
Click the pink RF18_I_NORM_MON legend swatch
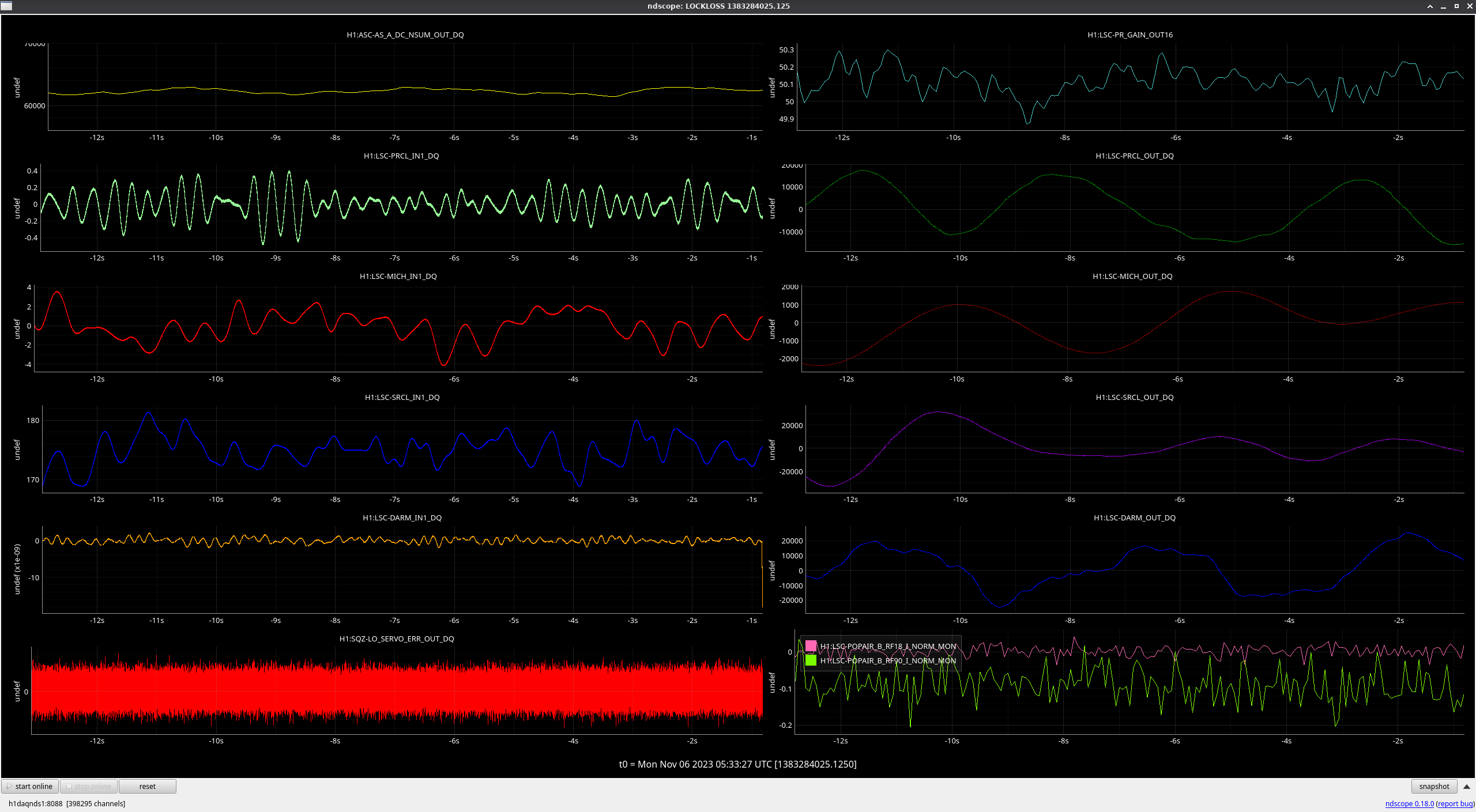pyautogui.click(x=811, y=646)
